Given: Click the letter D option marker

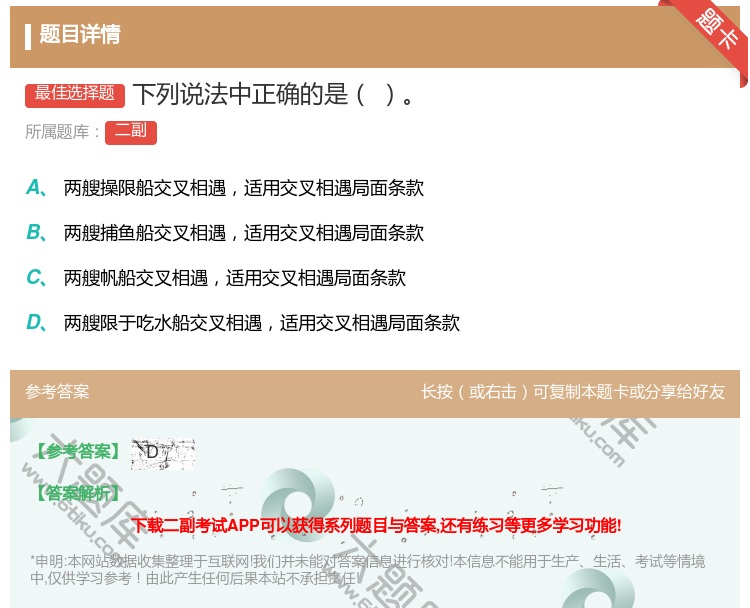Looking at the screenshot, I should (36, 322).
